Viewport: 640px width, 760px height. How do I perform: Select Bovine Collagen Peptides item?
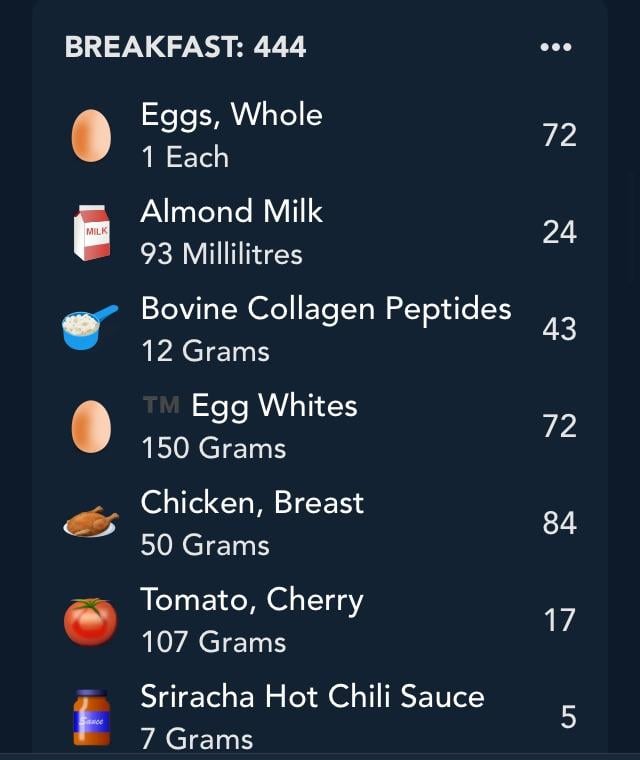[320, 330]
